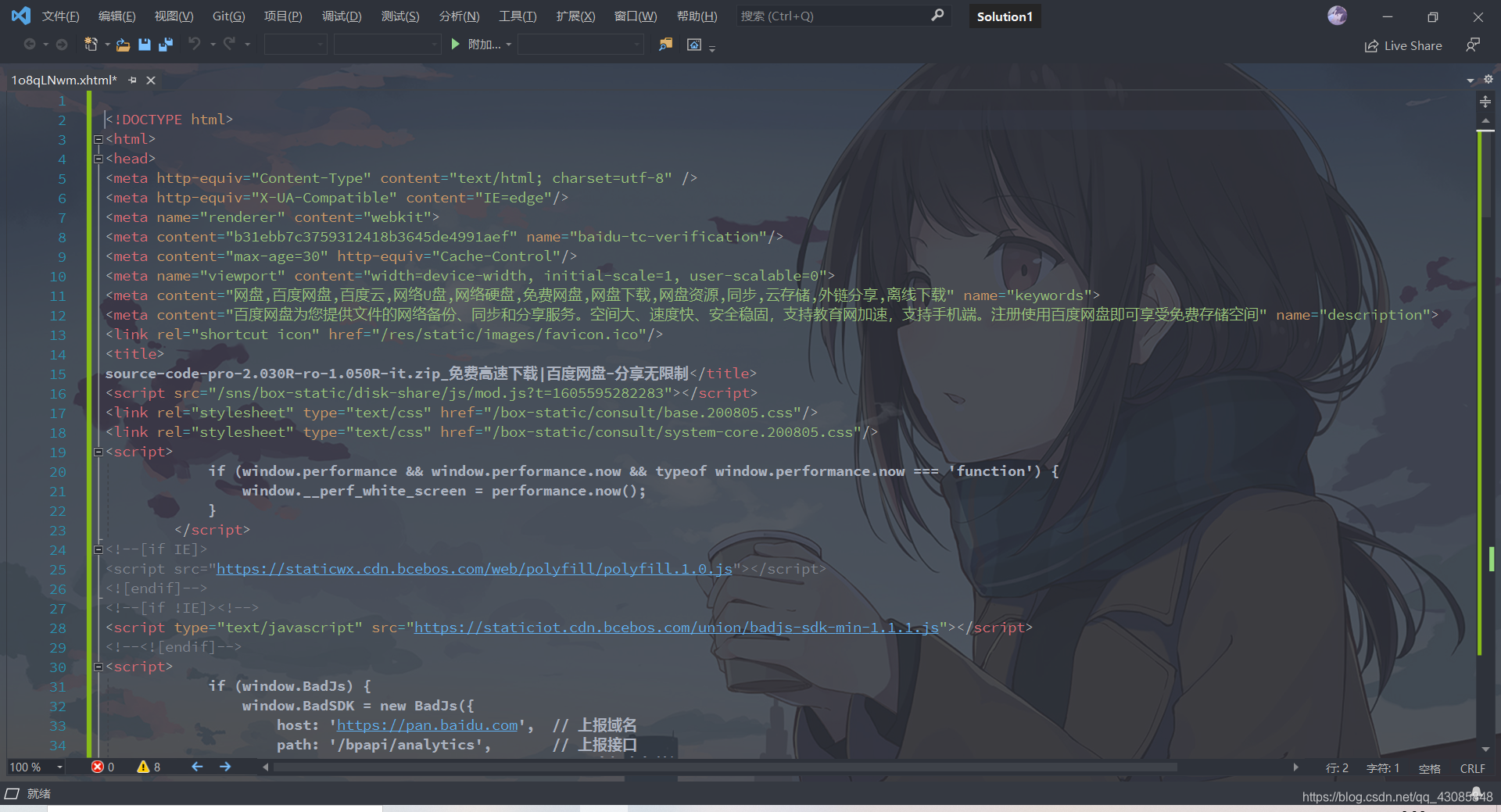Image resolution: width=1501 pixels, height=812 pixels.
Task: Open the user account avatar
Action: (1337, 15)
